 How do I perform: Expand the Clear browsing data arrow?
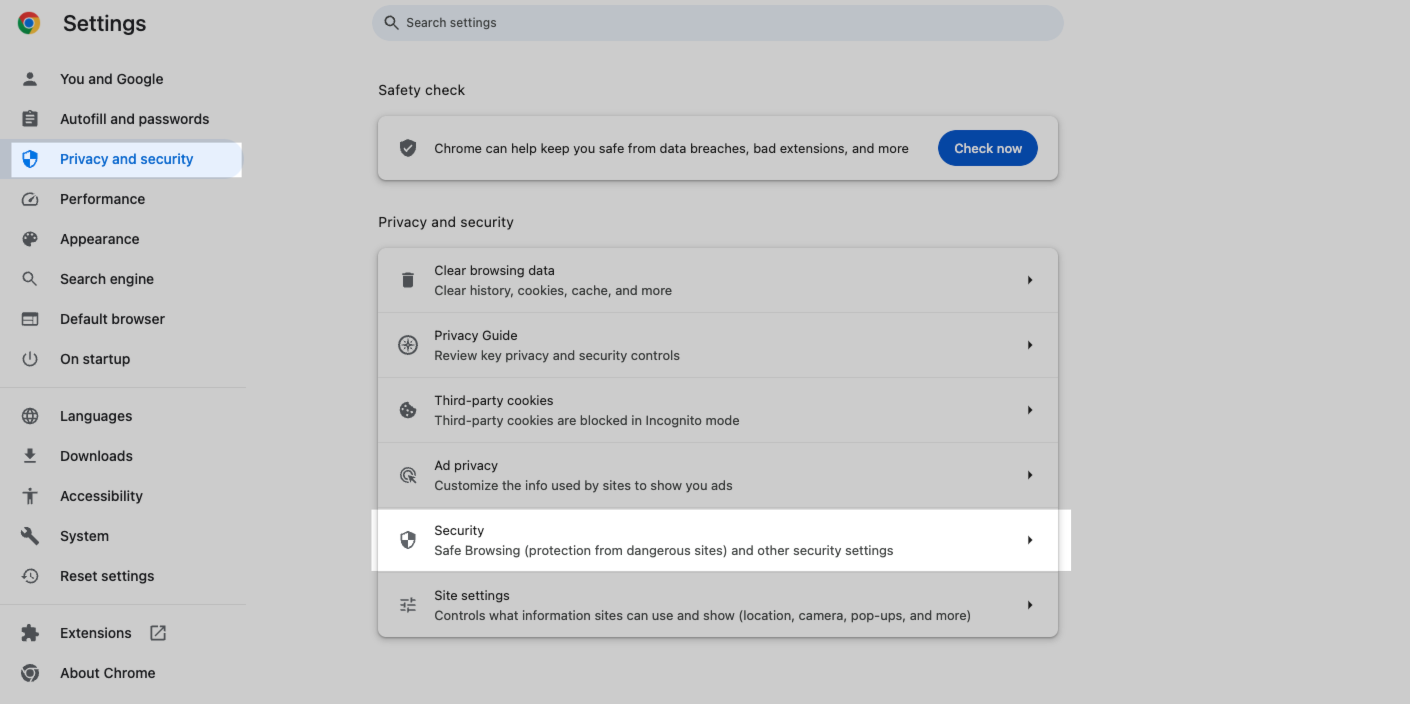click(x=1029, y=280)
